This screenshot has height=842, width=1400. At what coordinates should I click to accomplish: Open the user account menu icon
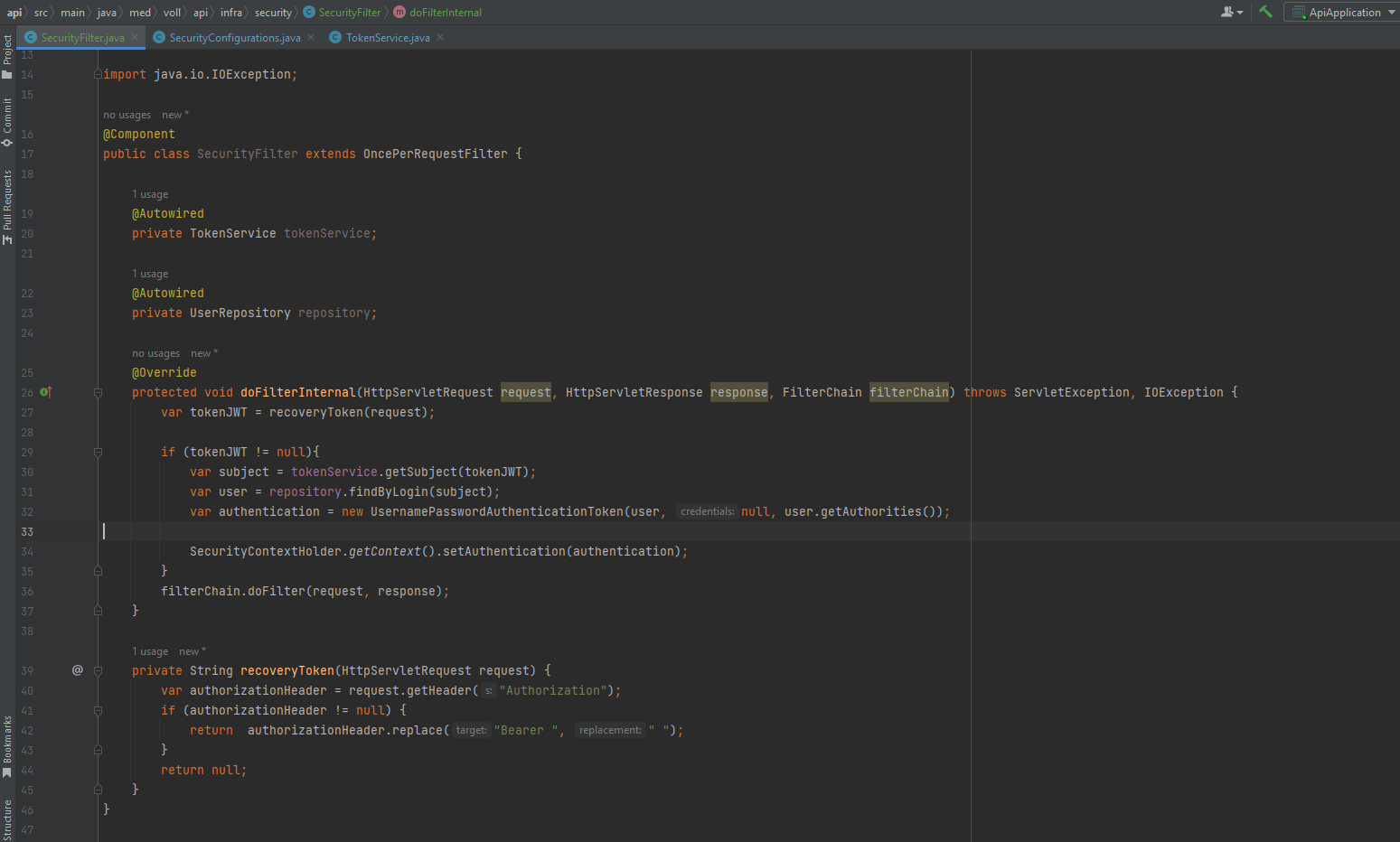(1232, 12)
